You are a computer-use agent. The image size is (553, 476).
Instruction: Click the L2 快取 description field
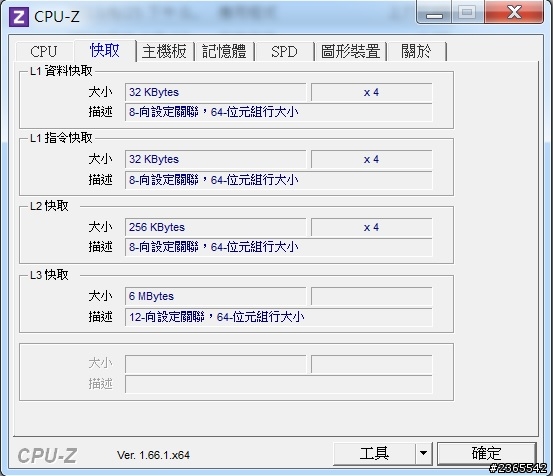click(x=279, y=247)
